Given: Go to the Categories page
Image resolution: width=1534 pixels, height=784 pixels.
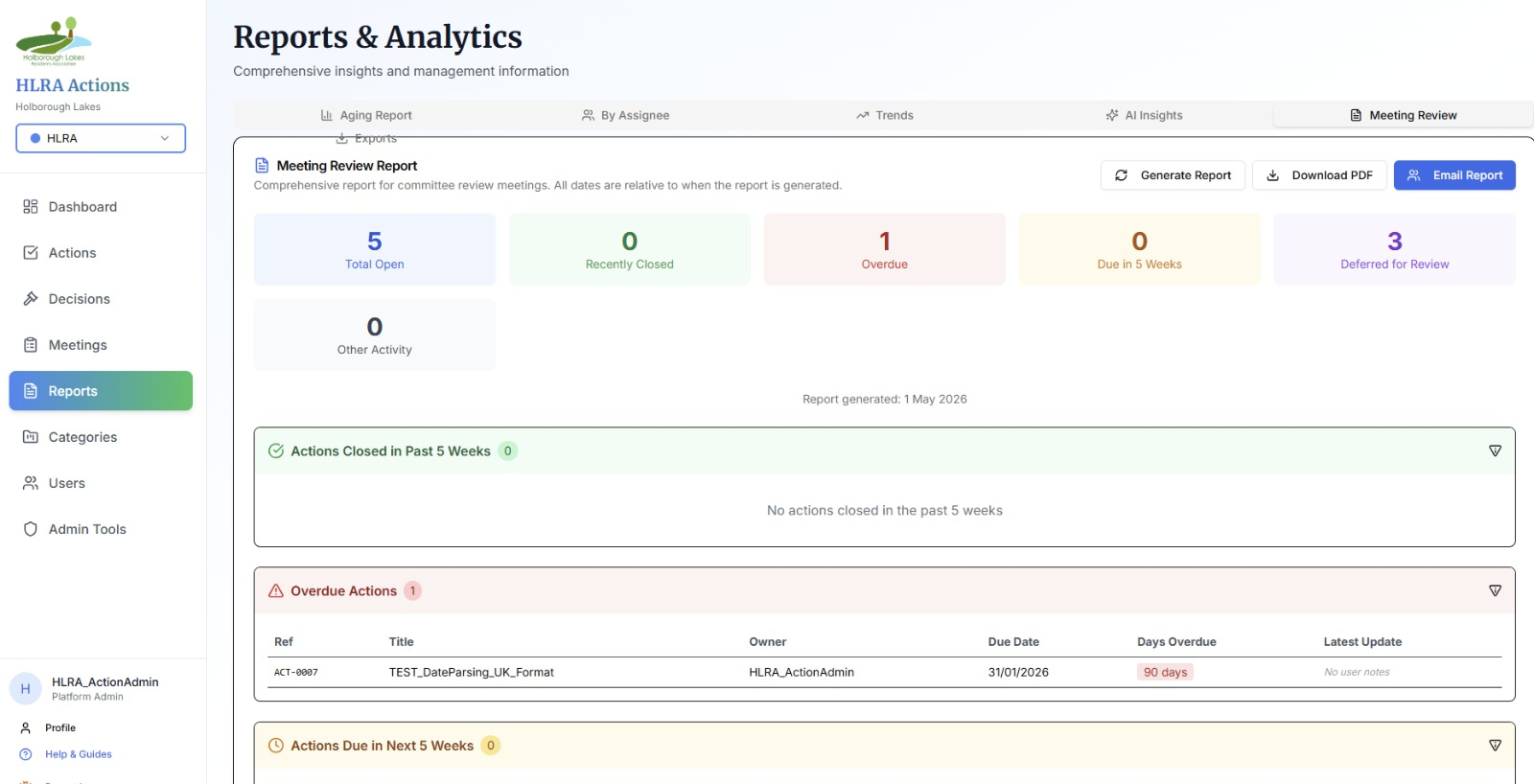Looking at the screenshot, I should pyautogui.click(x=101, y=437).
